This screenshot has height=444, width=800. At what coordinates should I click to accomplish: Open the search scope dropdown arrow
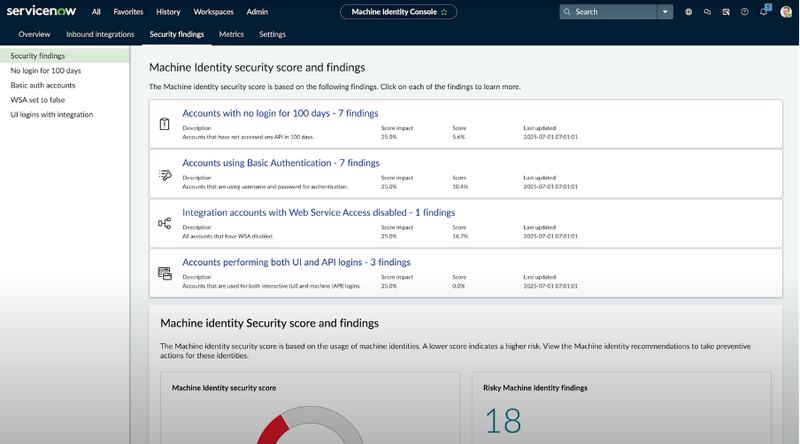pyautogui.click(x=665, y=12)
